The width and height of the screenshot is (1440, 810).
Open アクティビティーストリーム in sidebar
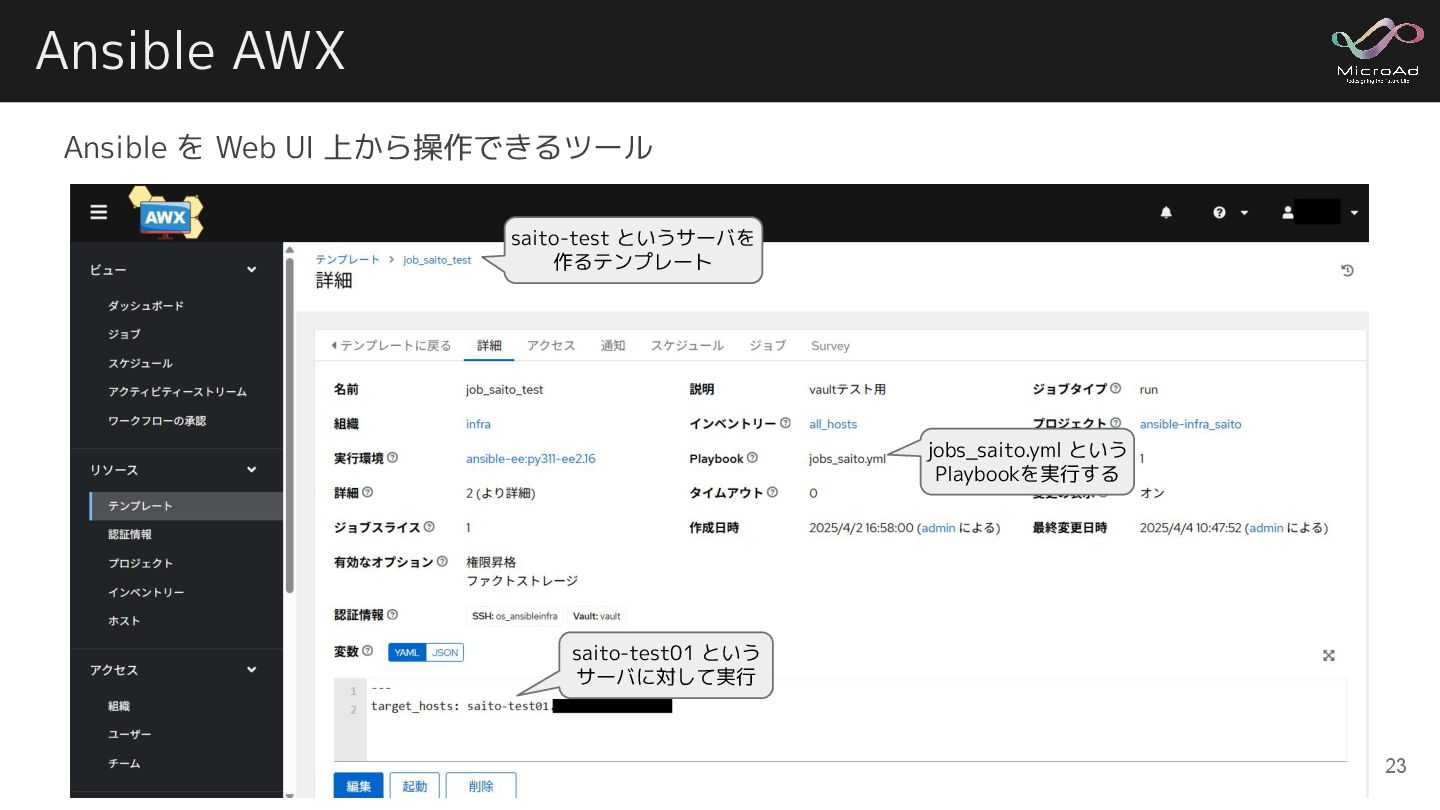point(177,392)
